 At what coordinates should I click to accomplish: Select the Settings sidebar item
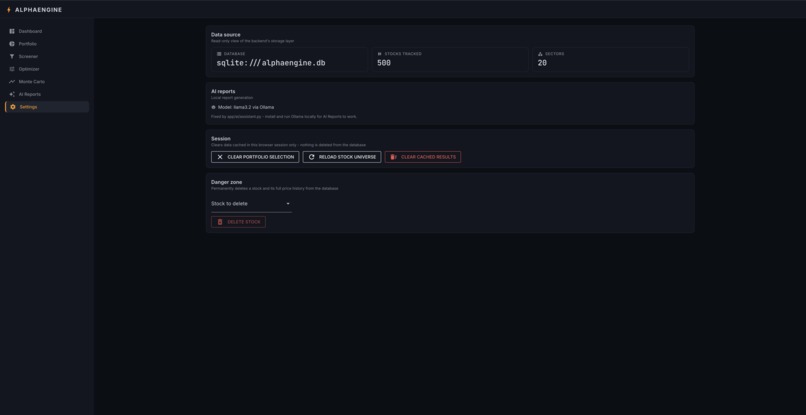coord(47,107)
